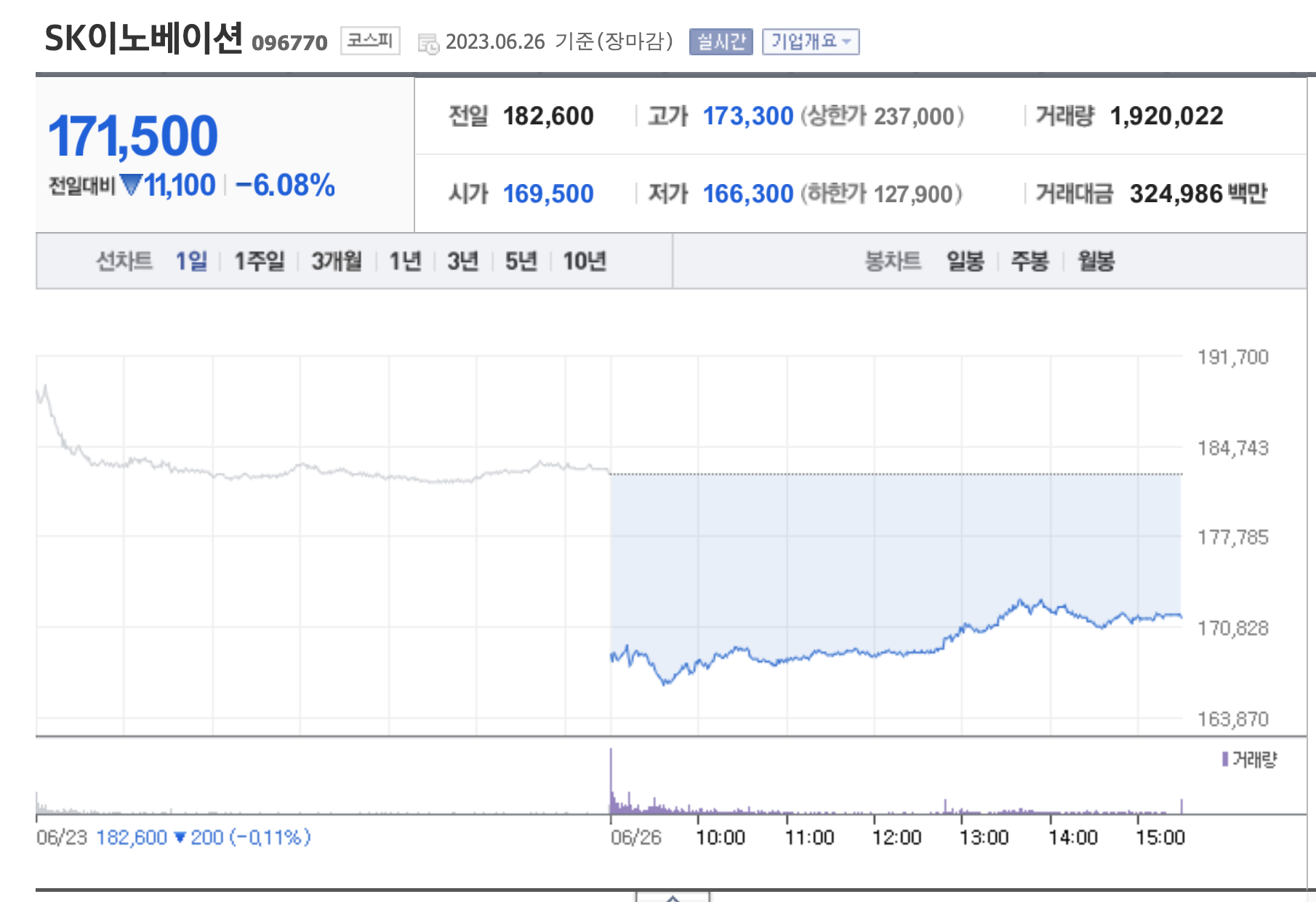The width and height of the screenshot is (1316, 902).
Task: Click the calendar icon before the date
Action: pos(428,44)
